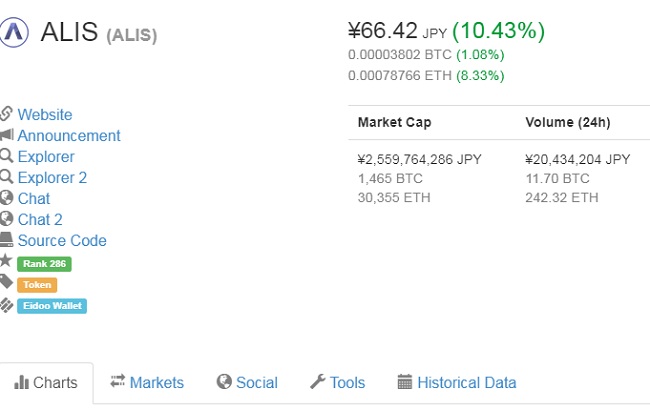Screen dimensions: 650x411
Task: Click the megaphone icon beside Announcement
Action: pos(7,135)
